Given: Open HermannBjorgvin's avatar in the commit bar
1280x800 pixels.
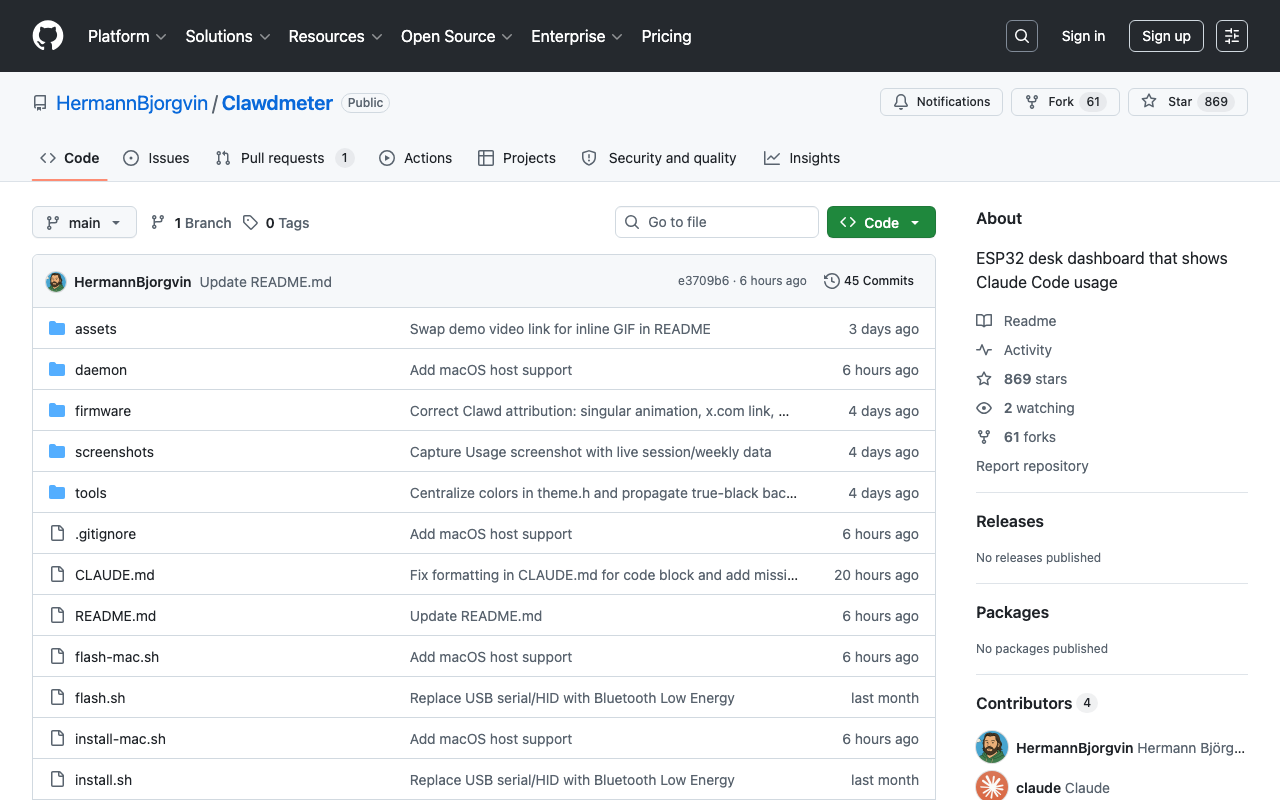Looking at the screenshot, I should click(x=56, y=282).
